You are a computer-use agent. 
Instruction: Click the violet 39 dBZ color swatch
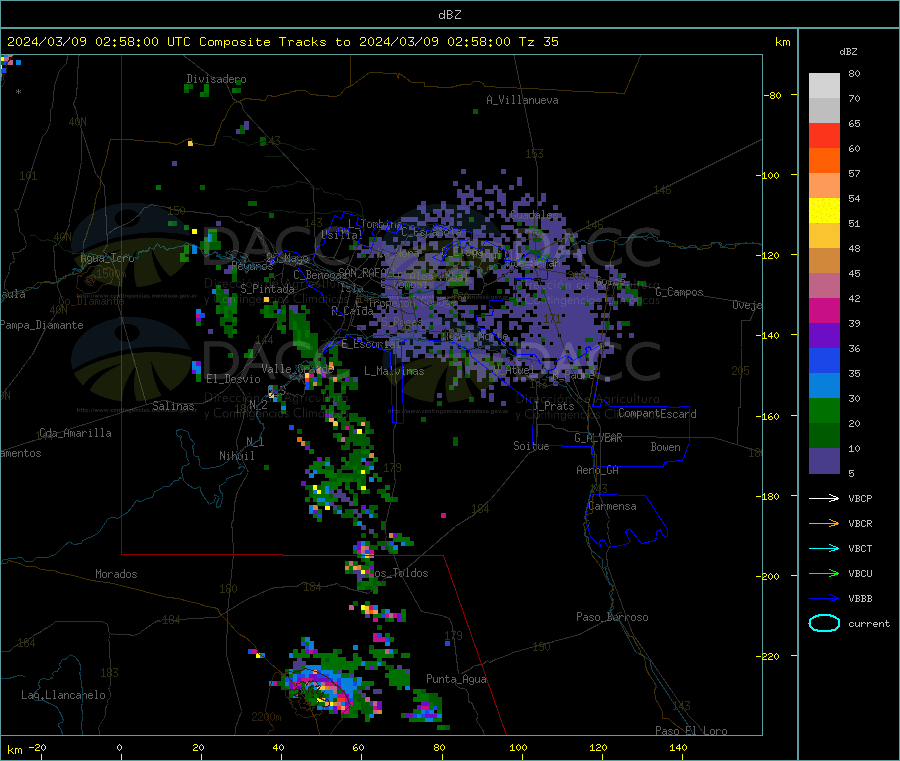coord(824,336)
